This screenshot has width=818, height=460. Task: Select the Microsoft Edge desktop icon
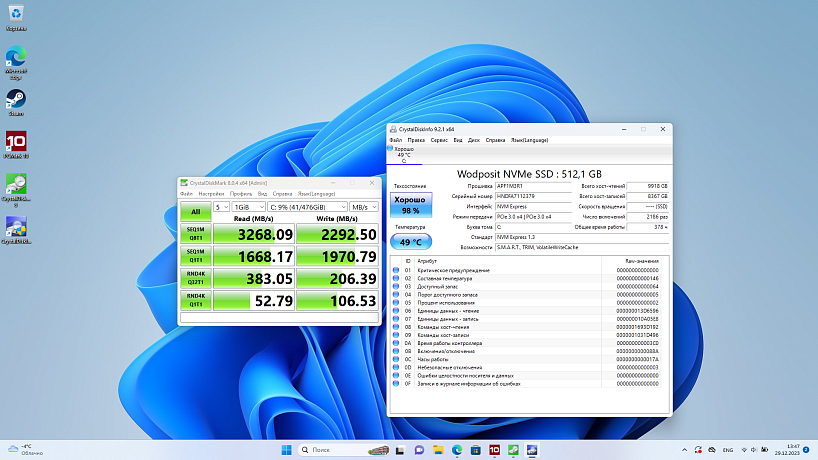click(x=16, y=63)
